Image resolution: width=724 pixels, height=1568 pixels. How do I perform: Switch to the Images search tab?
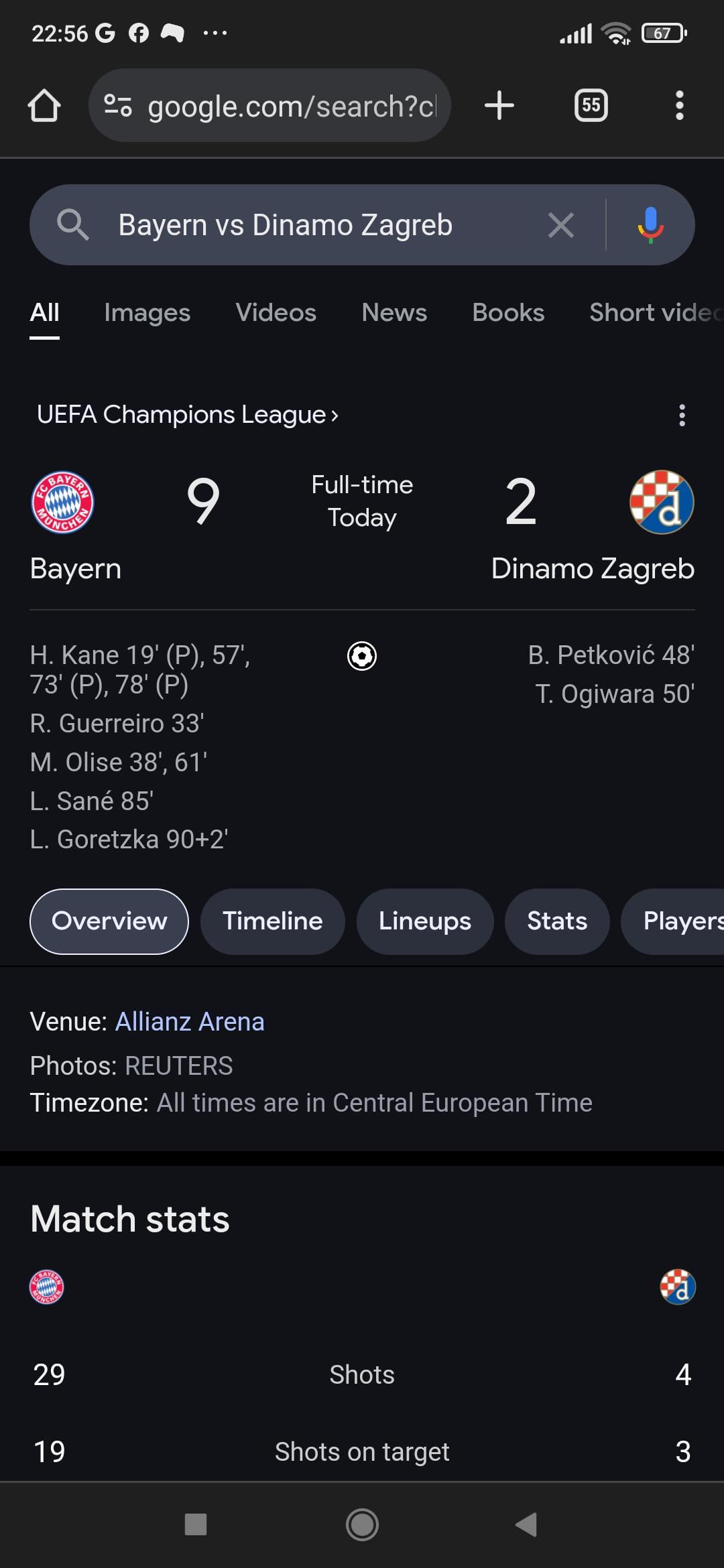pyautogui.click(x=147, y=313)
